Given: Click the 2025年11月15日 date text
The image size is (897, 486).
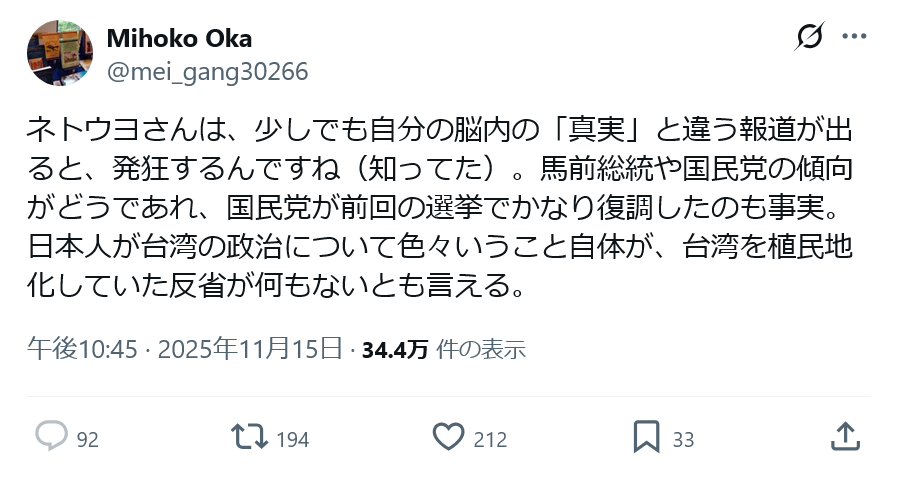Looking at the screenshot, I should pos(250,350).
